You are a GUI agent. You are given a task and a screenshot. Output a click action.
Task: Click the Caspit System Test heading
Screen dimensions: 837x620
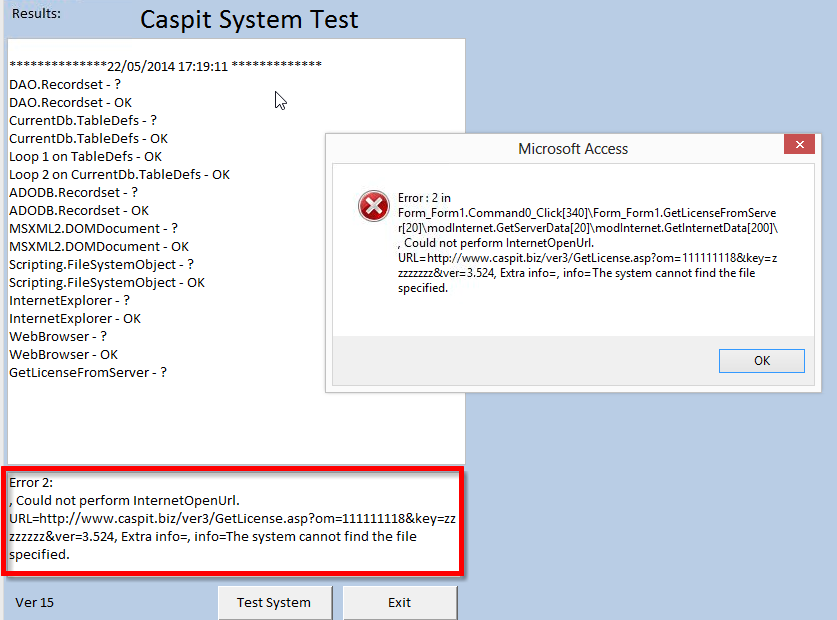tap(249, 20)
